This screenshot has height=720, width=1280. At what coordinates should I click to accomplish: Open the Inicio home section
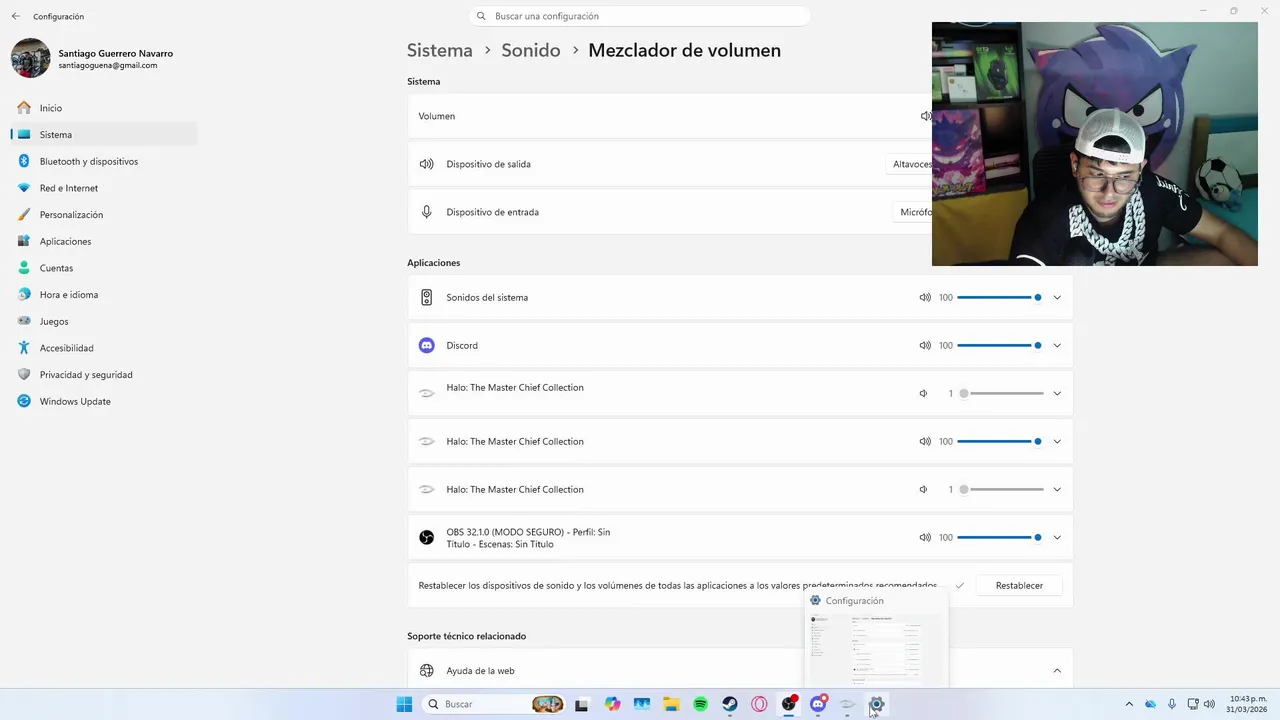pos(104,108)
